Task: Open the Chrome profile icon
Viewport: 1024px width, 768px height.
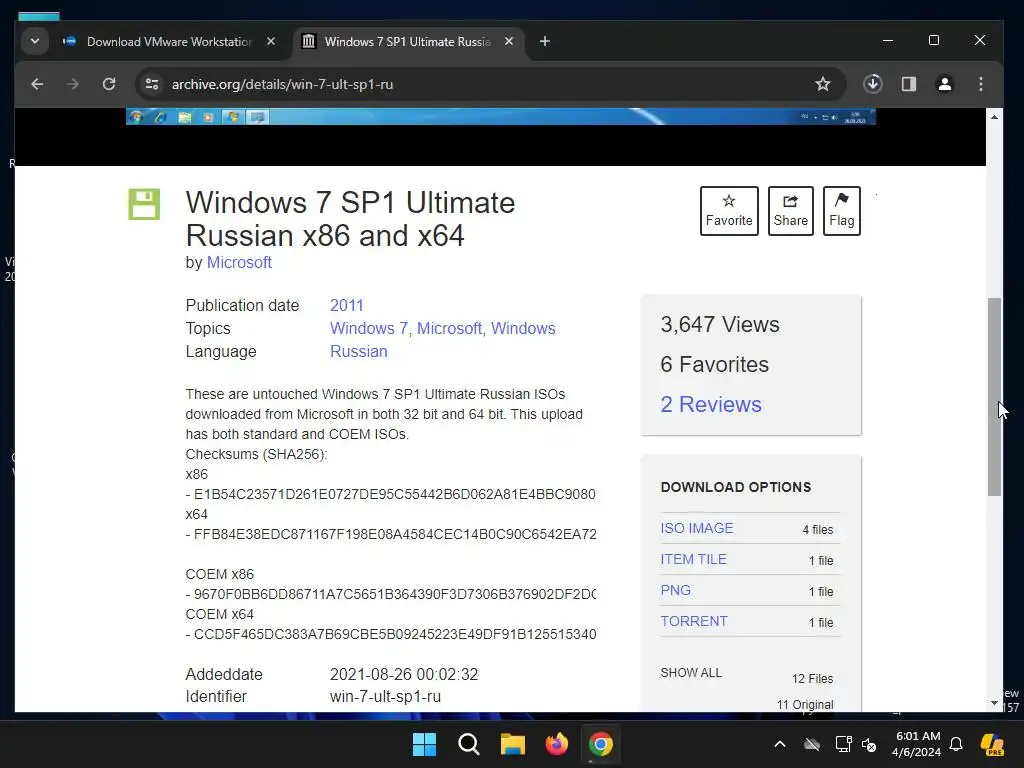Action: click(x=944, y=84)
